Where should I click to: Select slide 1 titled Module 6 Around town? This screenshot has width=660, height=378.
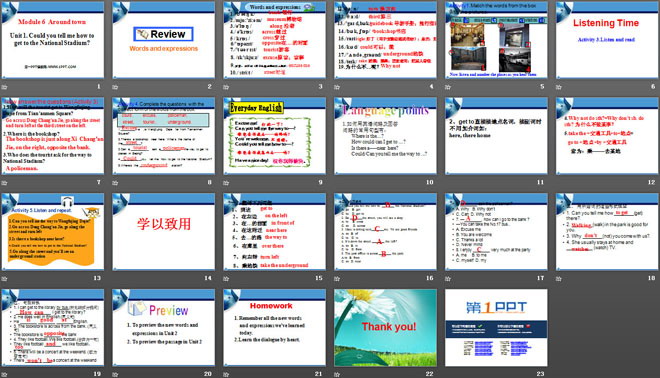53,40
